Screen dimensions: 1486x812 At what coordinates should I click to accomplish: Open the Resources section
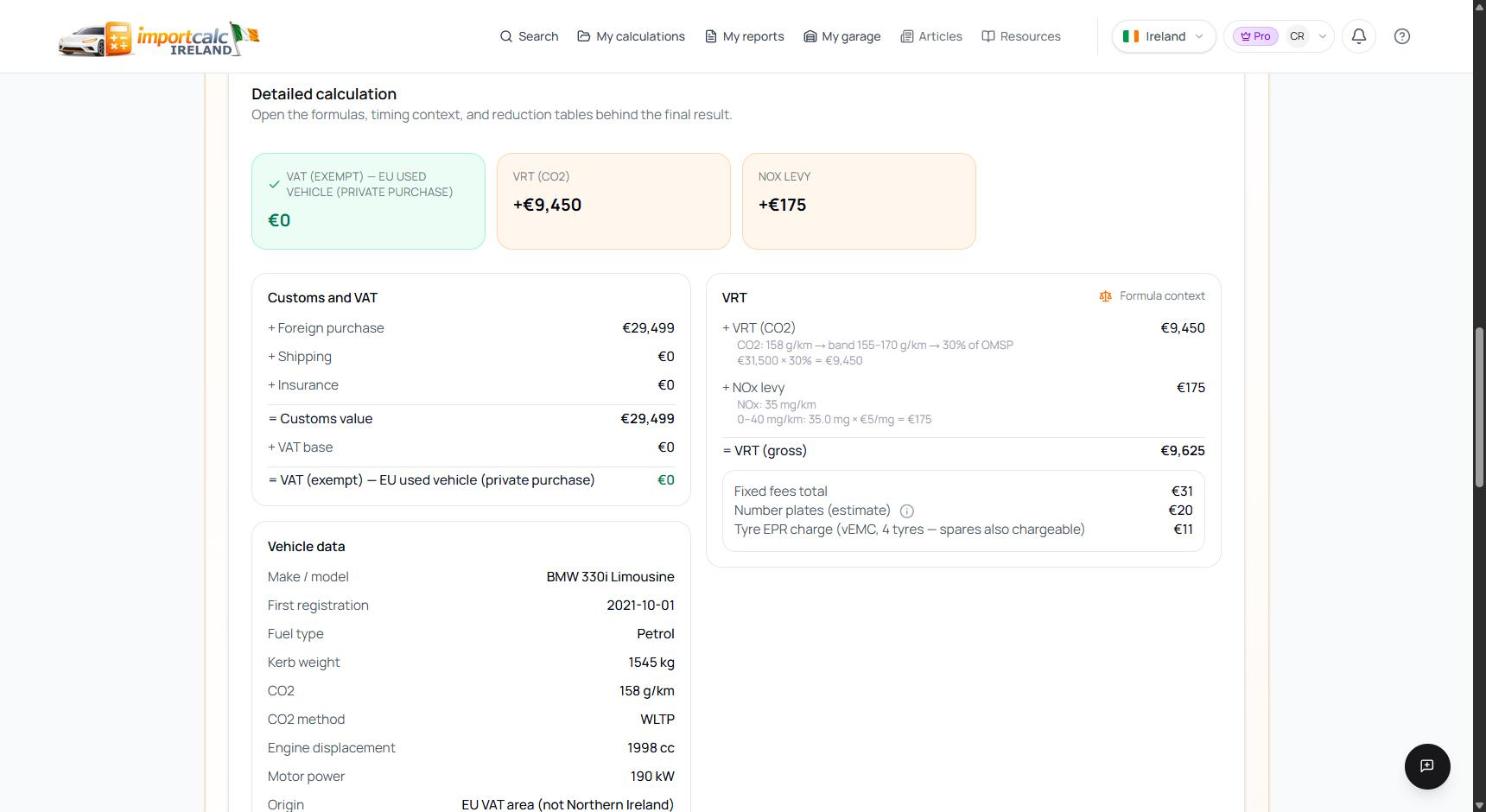pyautogui.click(x=1021, y=36)
